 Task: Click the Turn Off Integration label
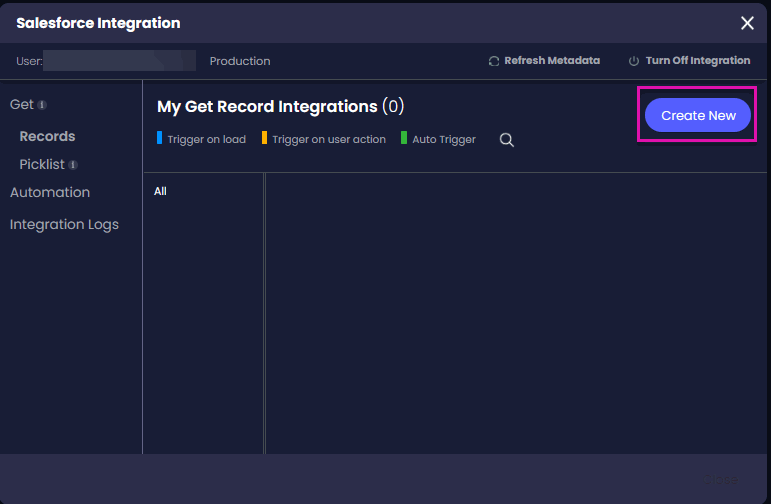pos(698,60)
